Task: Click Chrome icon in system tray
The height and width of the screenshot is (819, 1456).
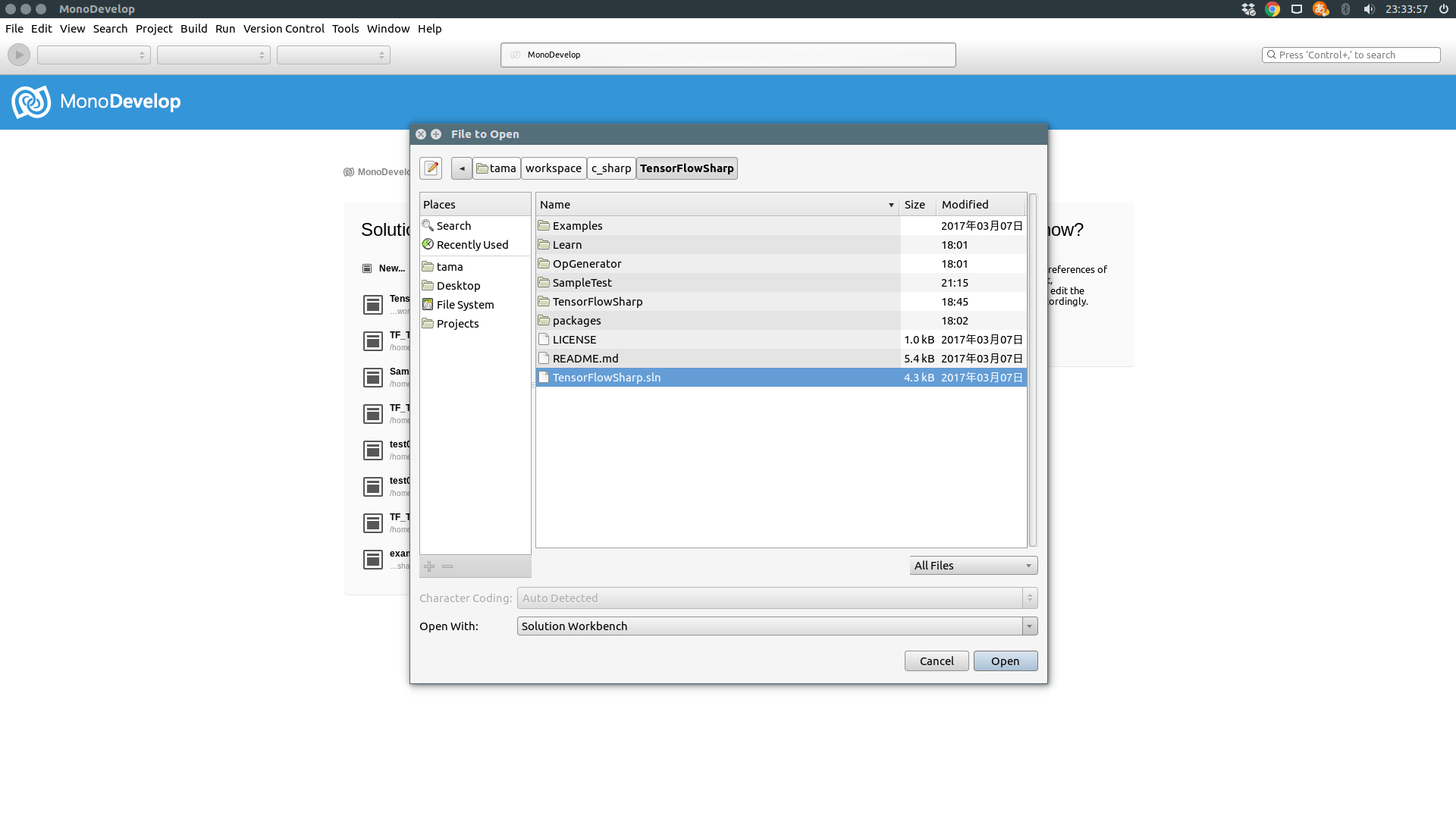Action: [1273, 9]
